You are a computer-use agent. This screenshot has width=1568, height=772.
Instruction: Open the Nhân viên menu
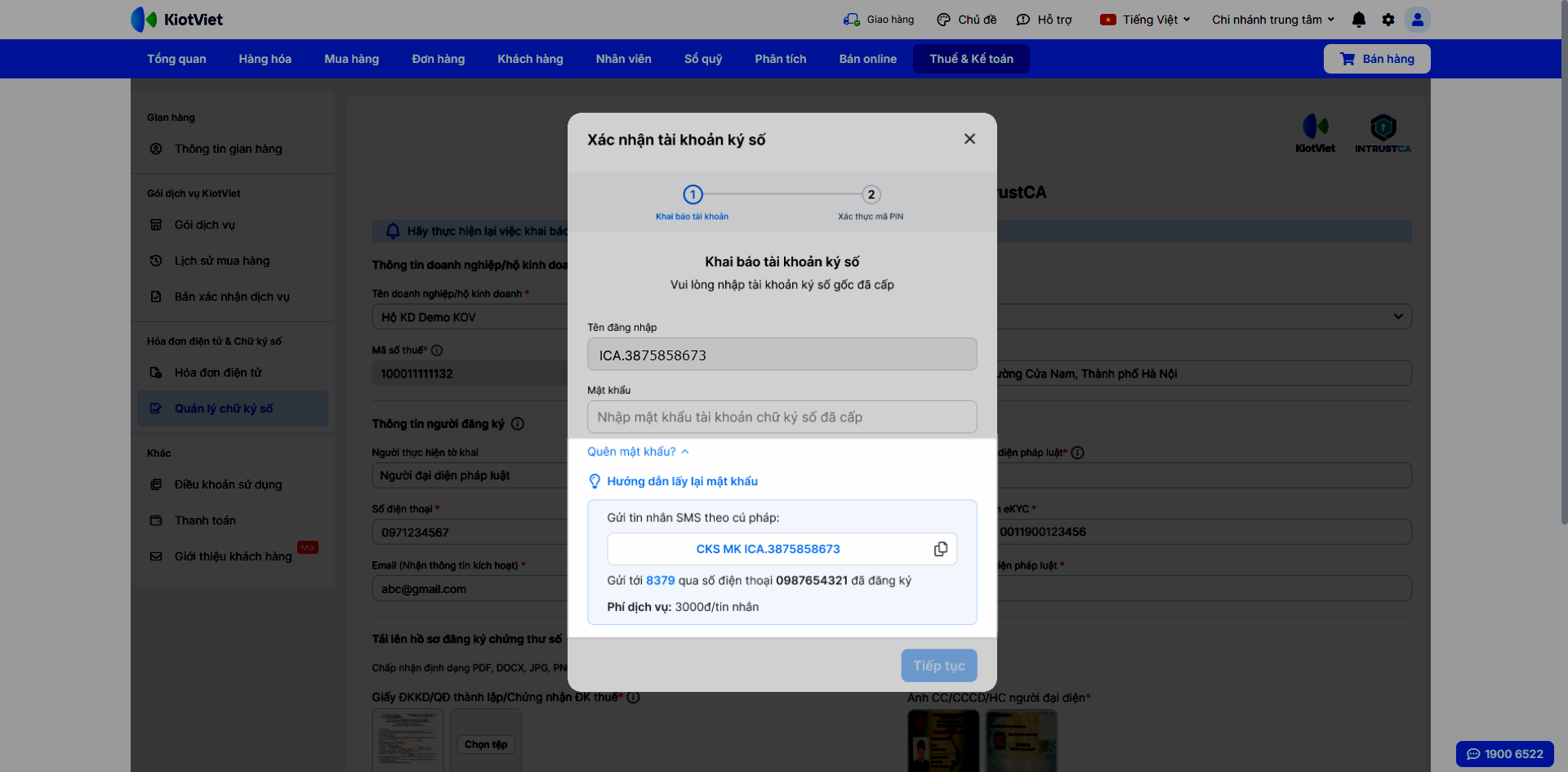[623, 59]
